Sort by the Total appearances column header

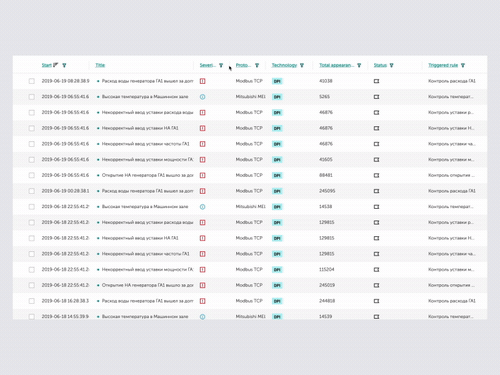[337, 65]
